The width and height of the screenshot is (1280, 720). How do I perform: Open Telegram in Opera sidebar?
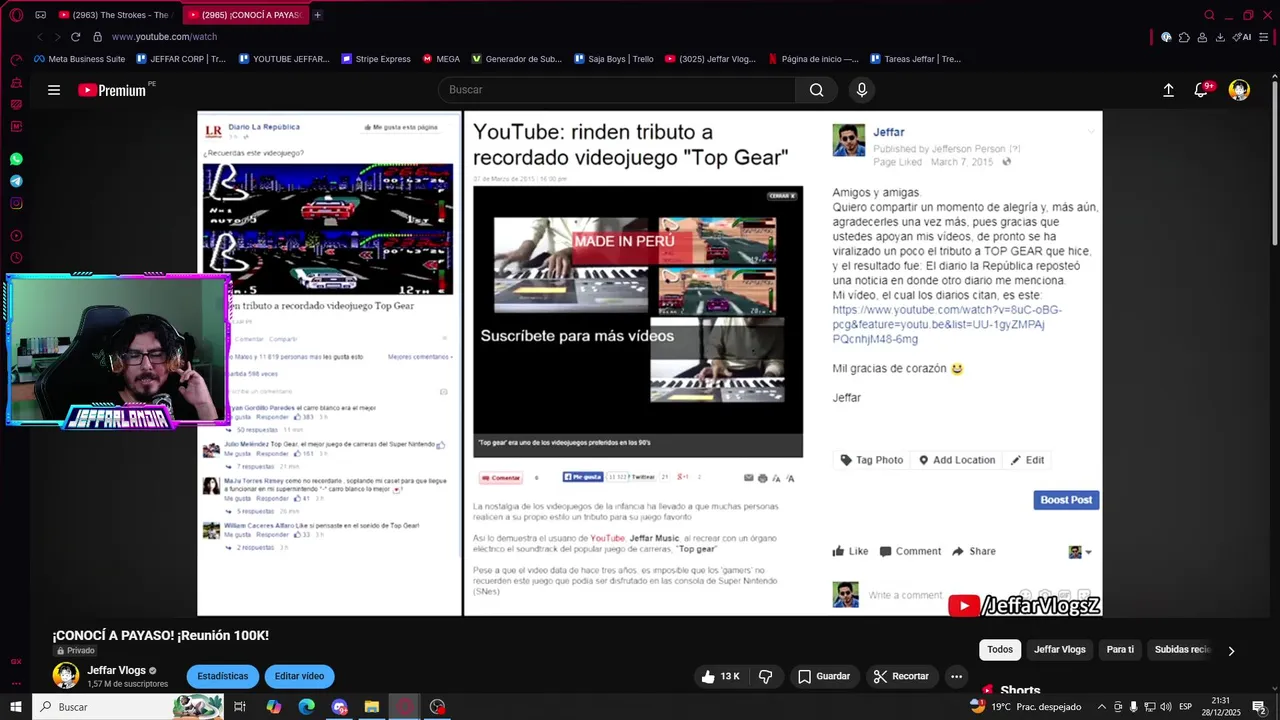[x=16, y=181]
